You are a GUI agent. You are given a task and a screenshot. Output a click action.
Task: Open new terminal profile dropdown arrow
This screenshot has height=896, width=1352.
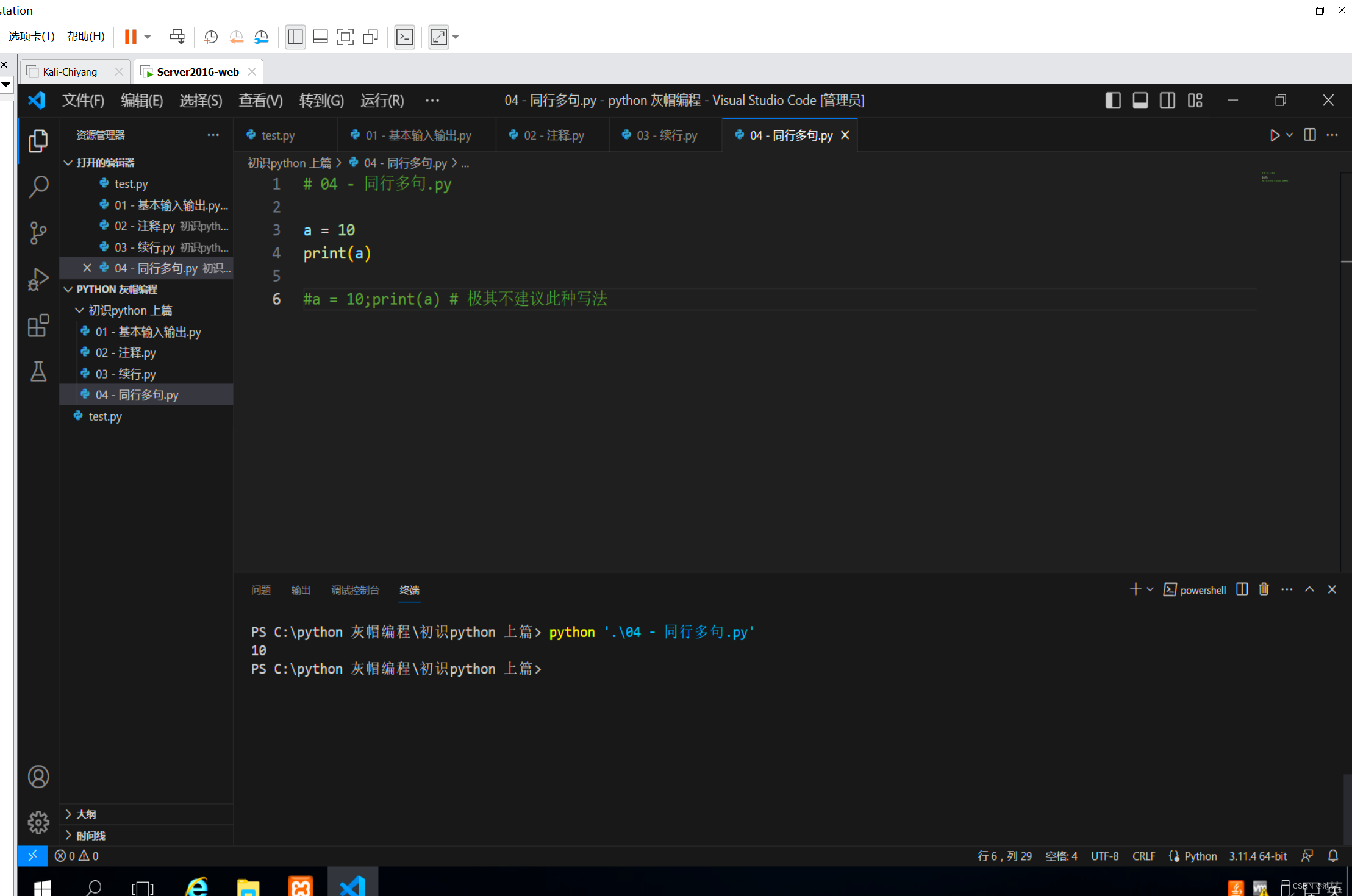click(x=1150, y=589)
